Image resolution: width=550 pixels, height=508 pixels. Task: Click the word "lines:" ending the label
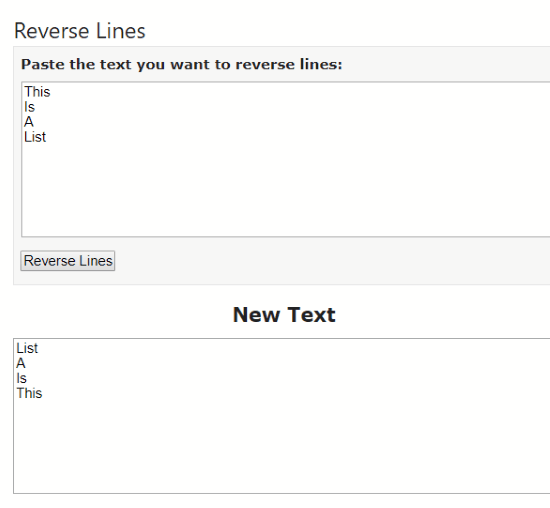pyautogui.click(x=321, y=65)
